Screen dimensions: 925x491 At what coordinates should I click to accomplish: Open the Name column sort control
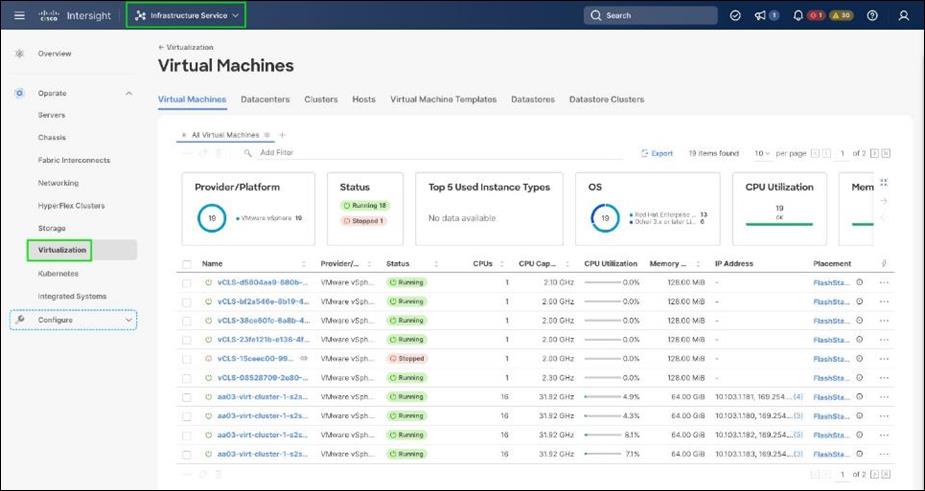click(304, 264)
